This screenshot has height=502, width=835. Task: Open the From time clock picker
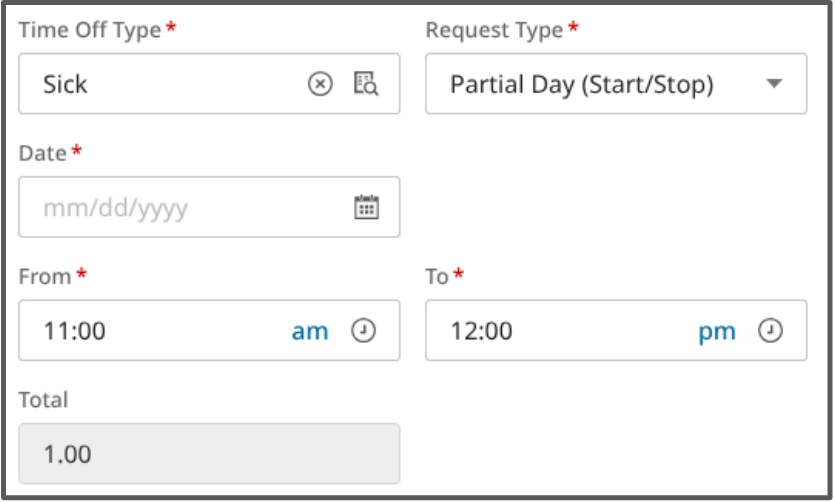pos(364,331)
